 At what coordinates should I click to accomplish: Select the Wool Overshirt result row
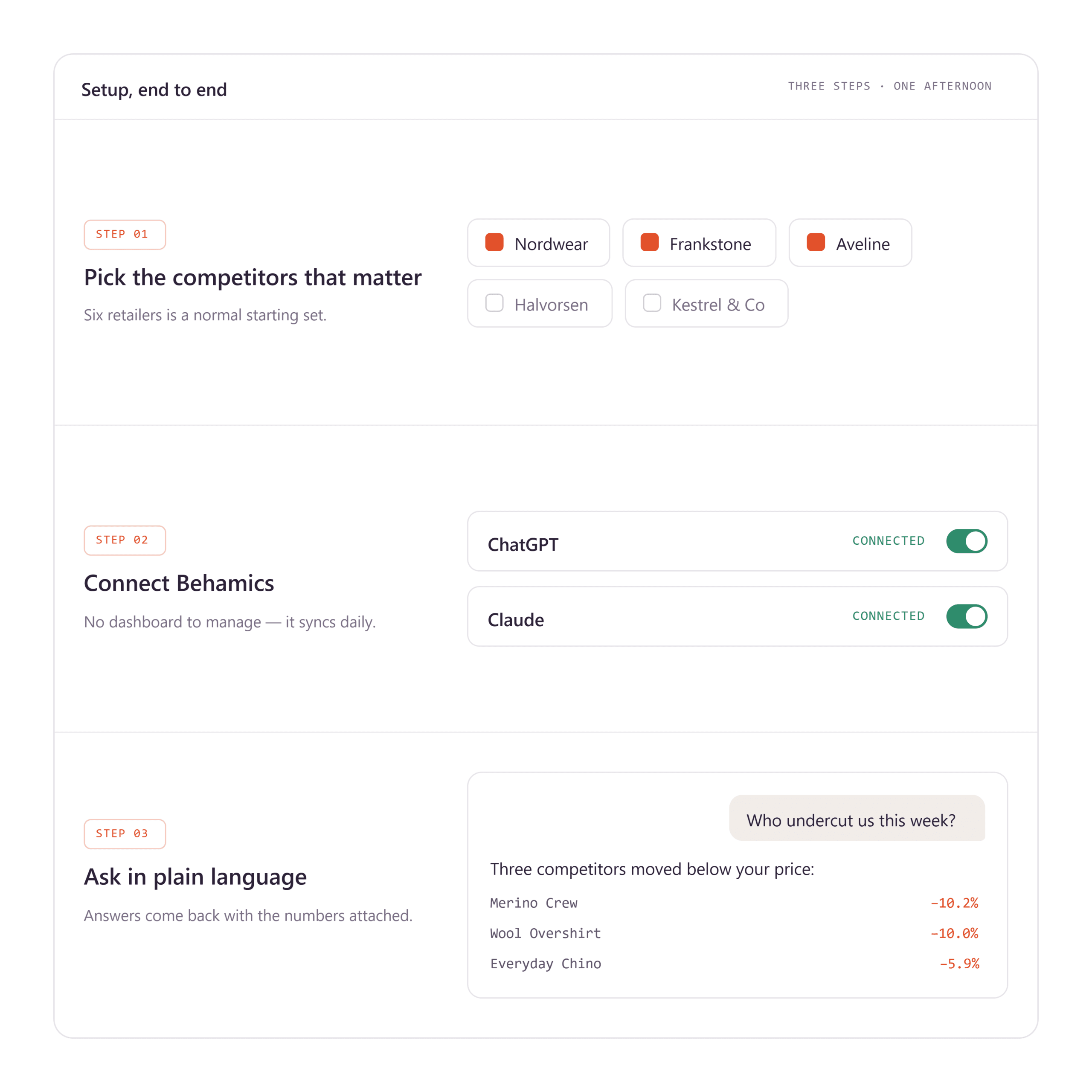point(734,933)
